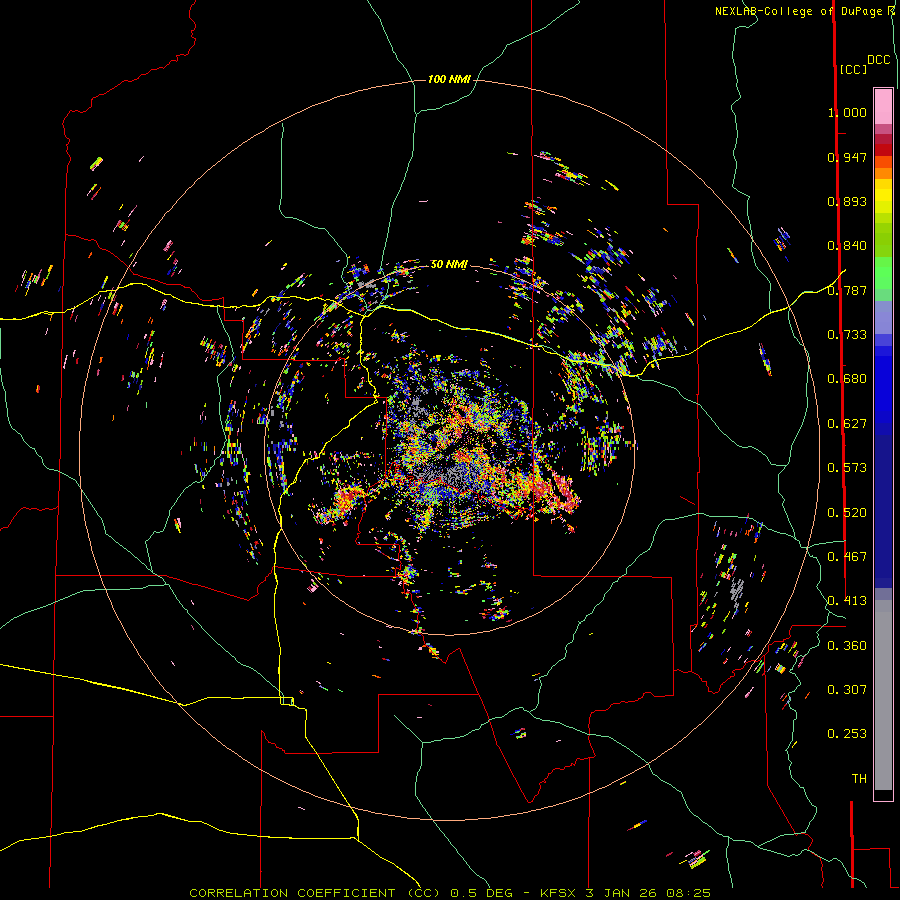Click the 0.893 scale value
900x900 pixels.
[847, 201]
